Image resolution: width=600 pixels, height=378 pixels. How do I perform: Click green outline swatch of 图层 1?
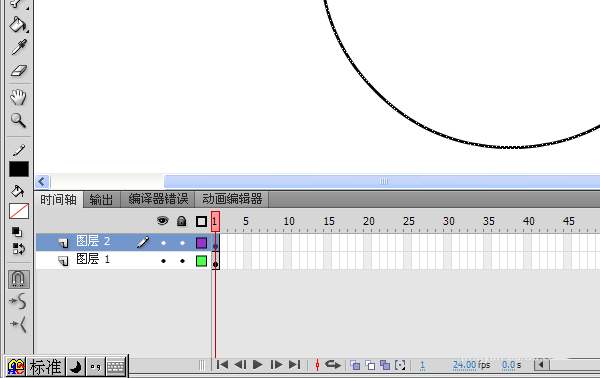coord(201,261)
